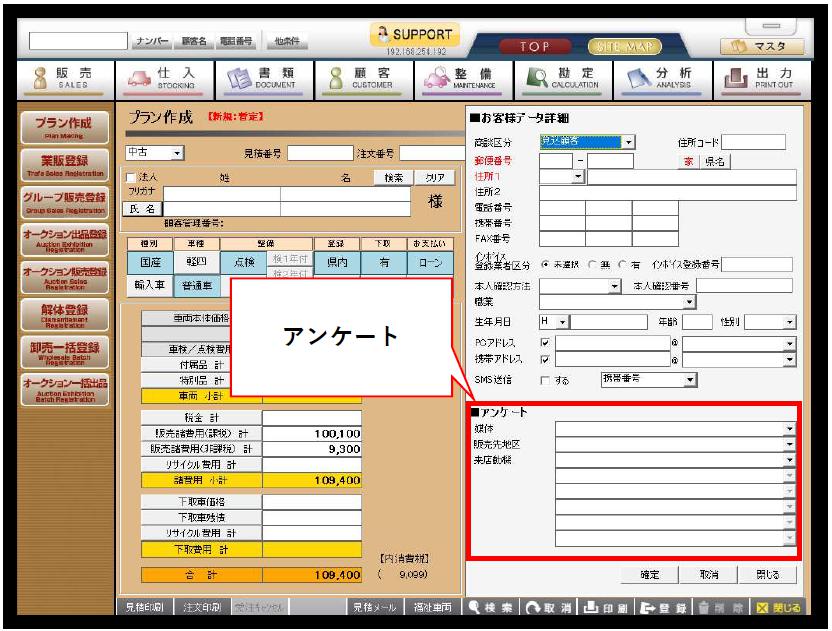Enable the SMS送信 する checkbox
832x631 pixels.
pos(544,380)
